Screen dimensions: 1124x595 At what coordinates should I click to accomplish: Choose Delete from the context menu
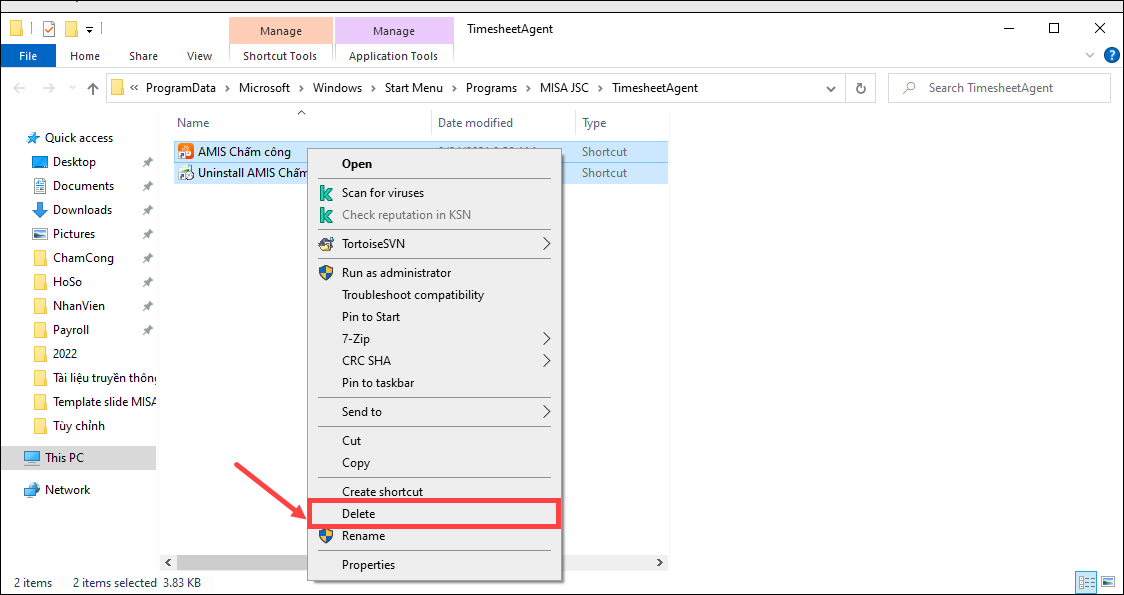click(359, 514)
